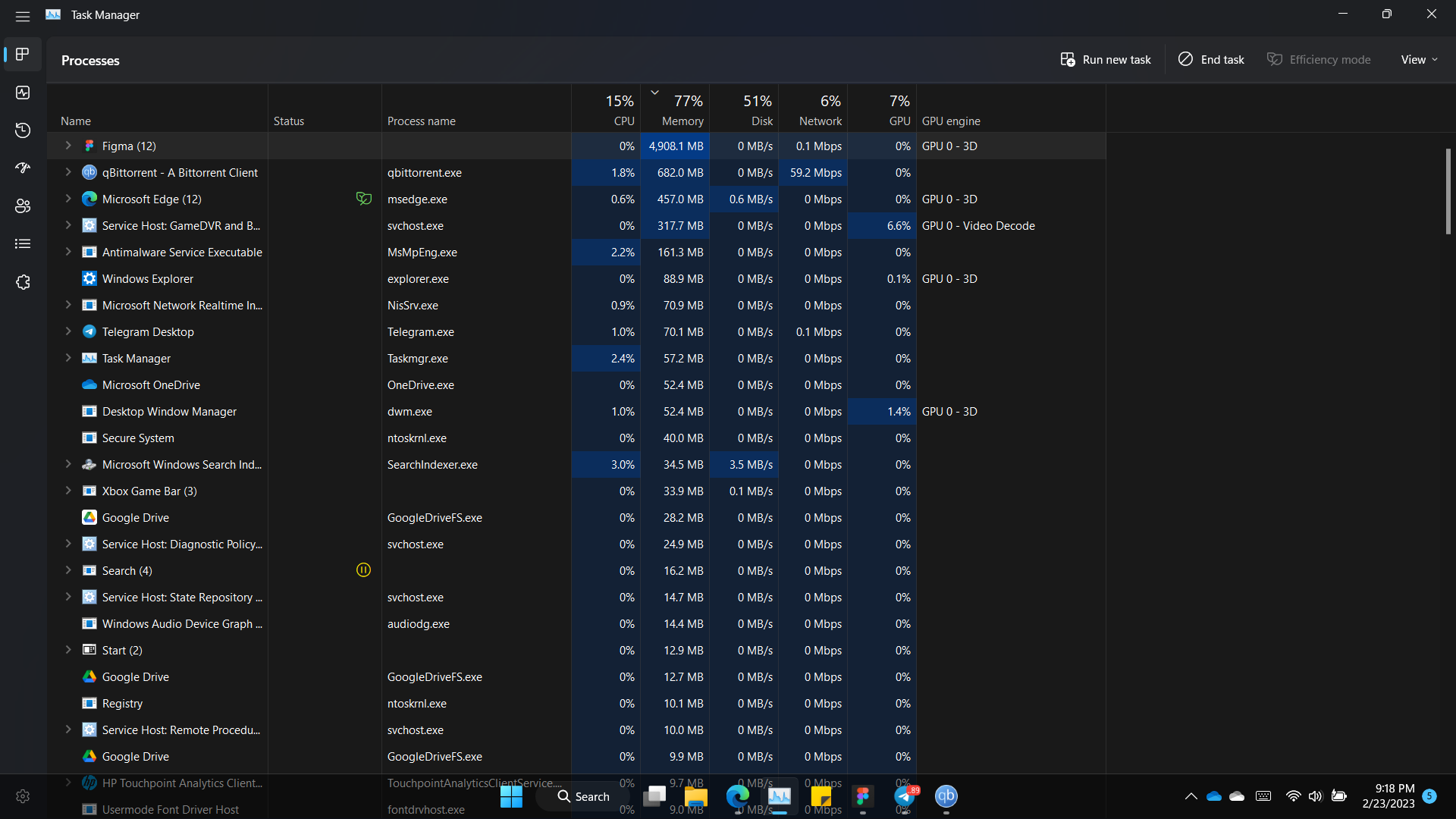Open clock and date in taskbar

point(1389,796)
